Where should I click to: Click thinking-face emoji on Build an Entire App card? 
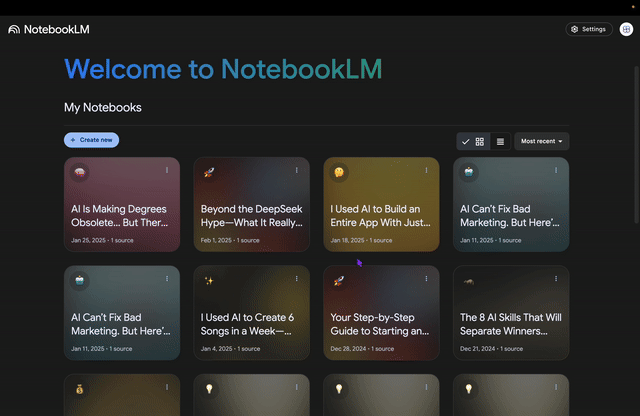click(339, 172)
